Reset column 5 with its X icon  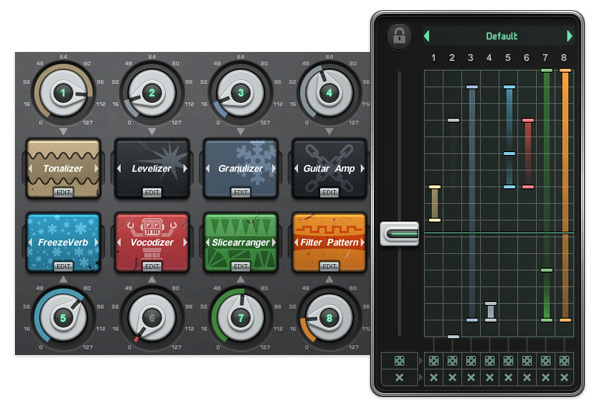[x=508, y=377]
